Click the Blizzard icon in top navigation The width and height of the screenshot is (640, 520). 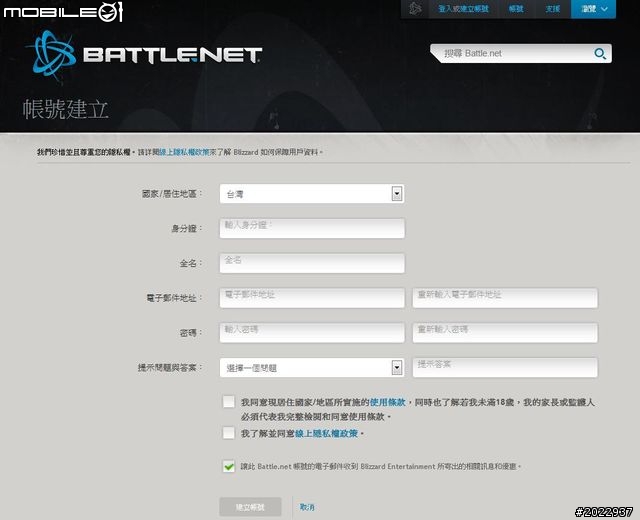(415, 9)
